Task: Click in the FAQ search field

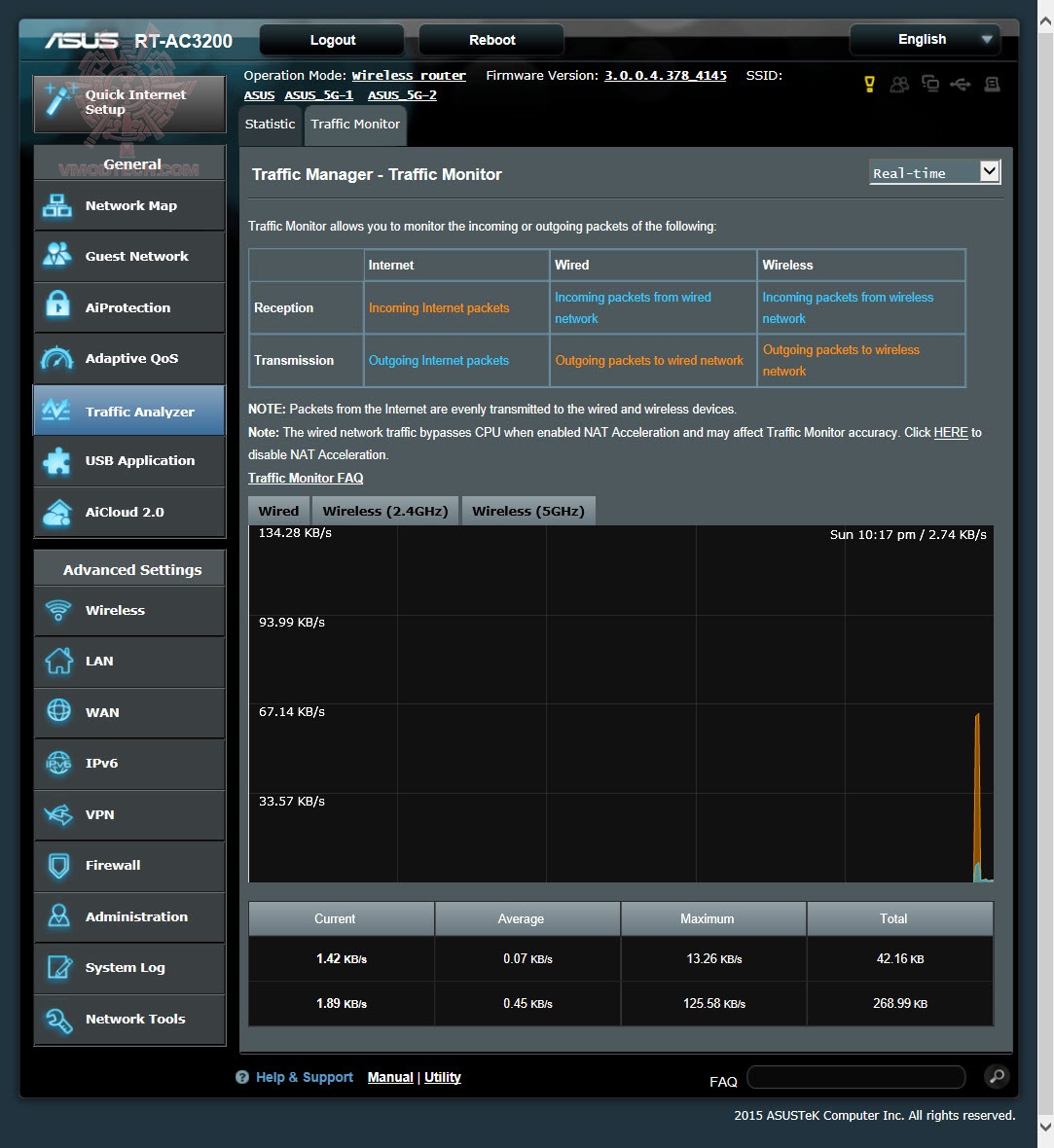Action: (855, 1077)
